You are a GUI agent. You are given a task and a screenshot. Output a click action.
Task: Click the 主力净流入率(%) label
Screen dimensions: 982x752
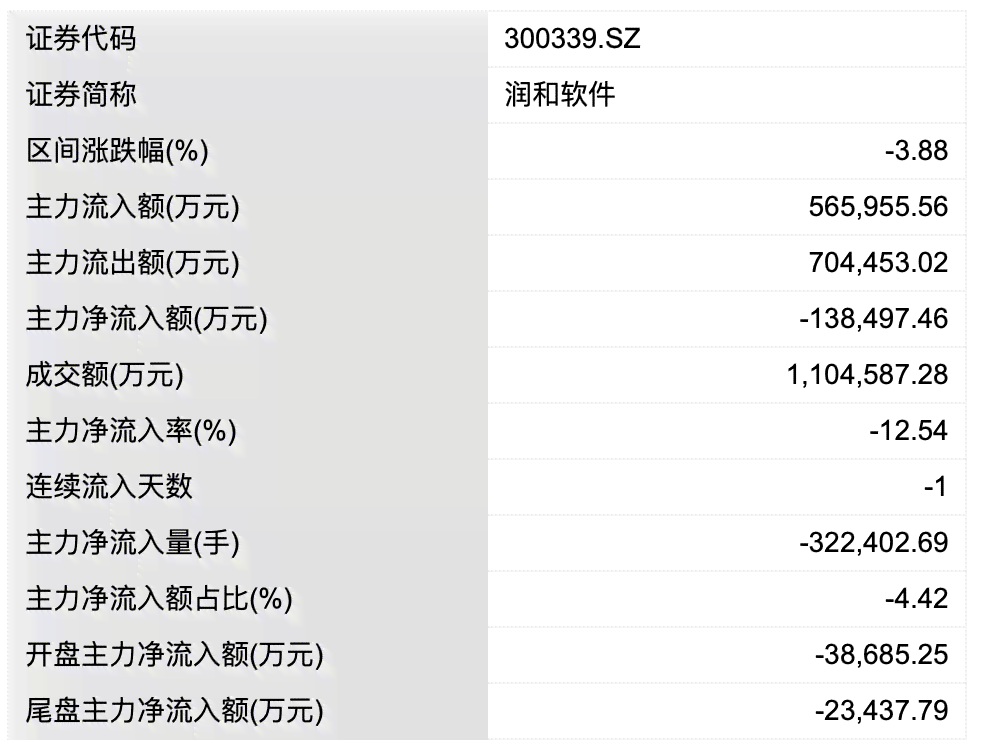point(131,431)
